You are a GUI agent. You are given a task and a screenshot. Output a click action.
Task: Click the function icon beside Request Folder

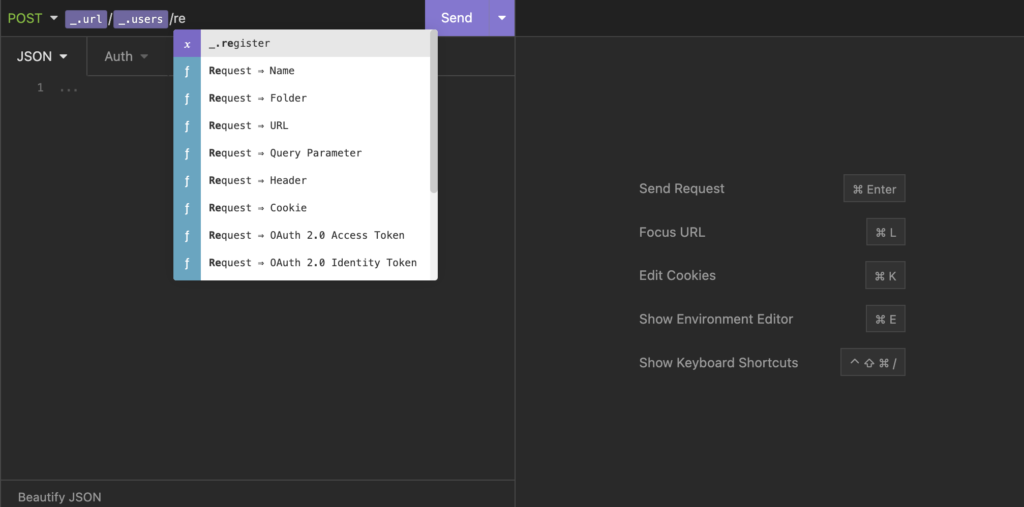tap(187, 98)
